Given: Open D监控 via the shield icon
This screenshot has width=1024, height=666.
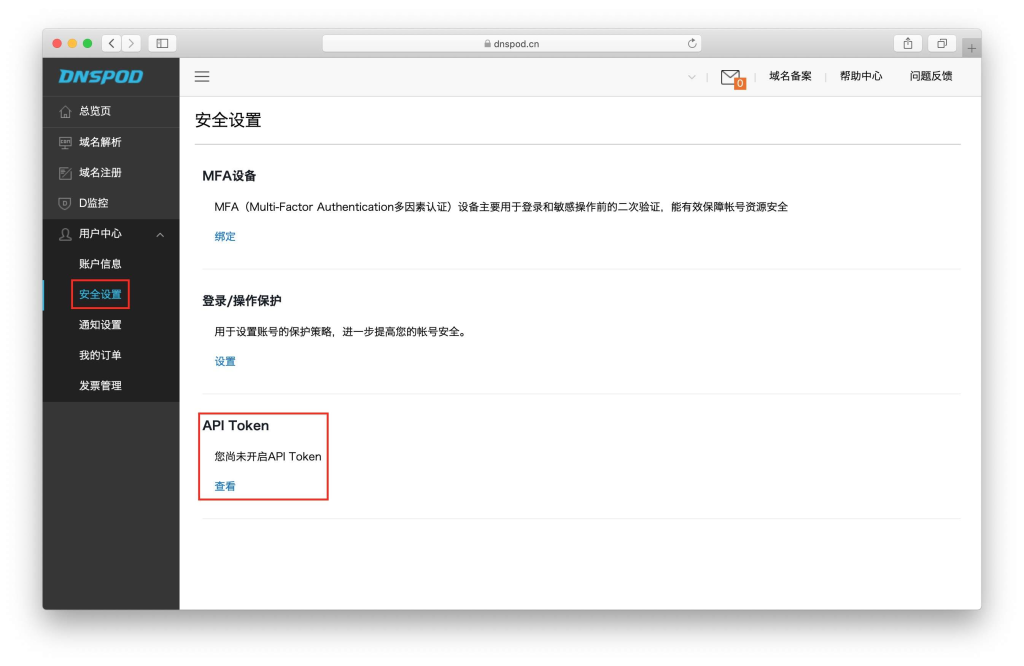Looking at the screenshot, I should [62, 202].
